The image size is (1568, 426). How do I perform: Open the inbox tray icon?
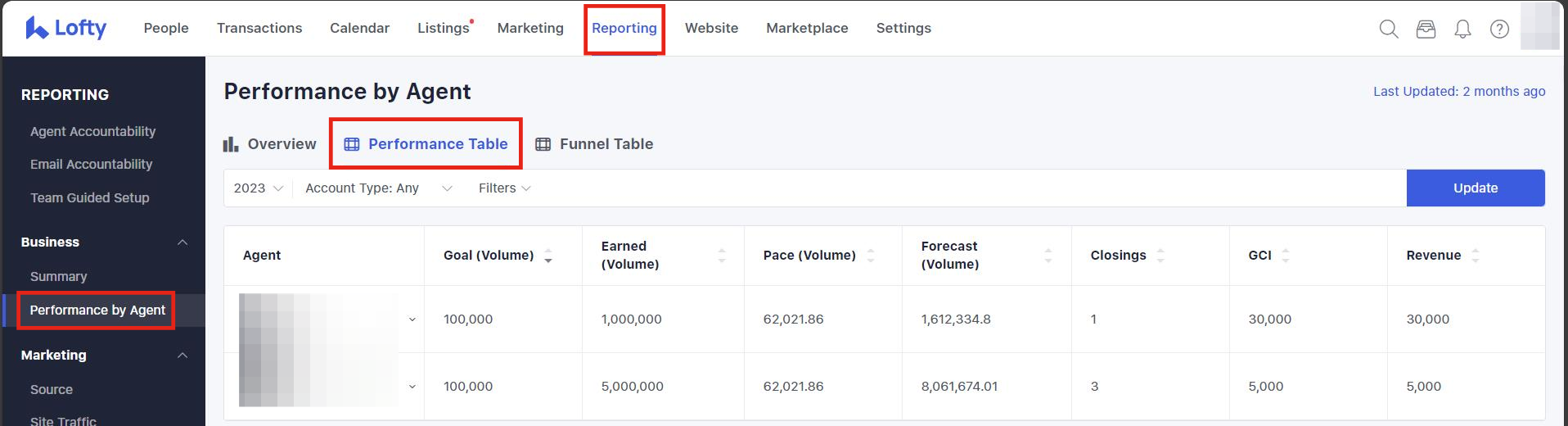pyautogui.click(x=1426, y=29)
